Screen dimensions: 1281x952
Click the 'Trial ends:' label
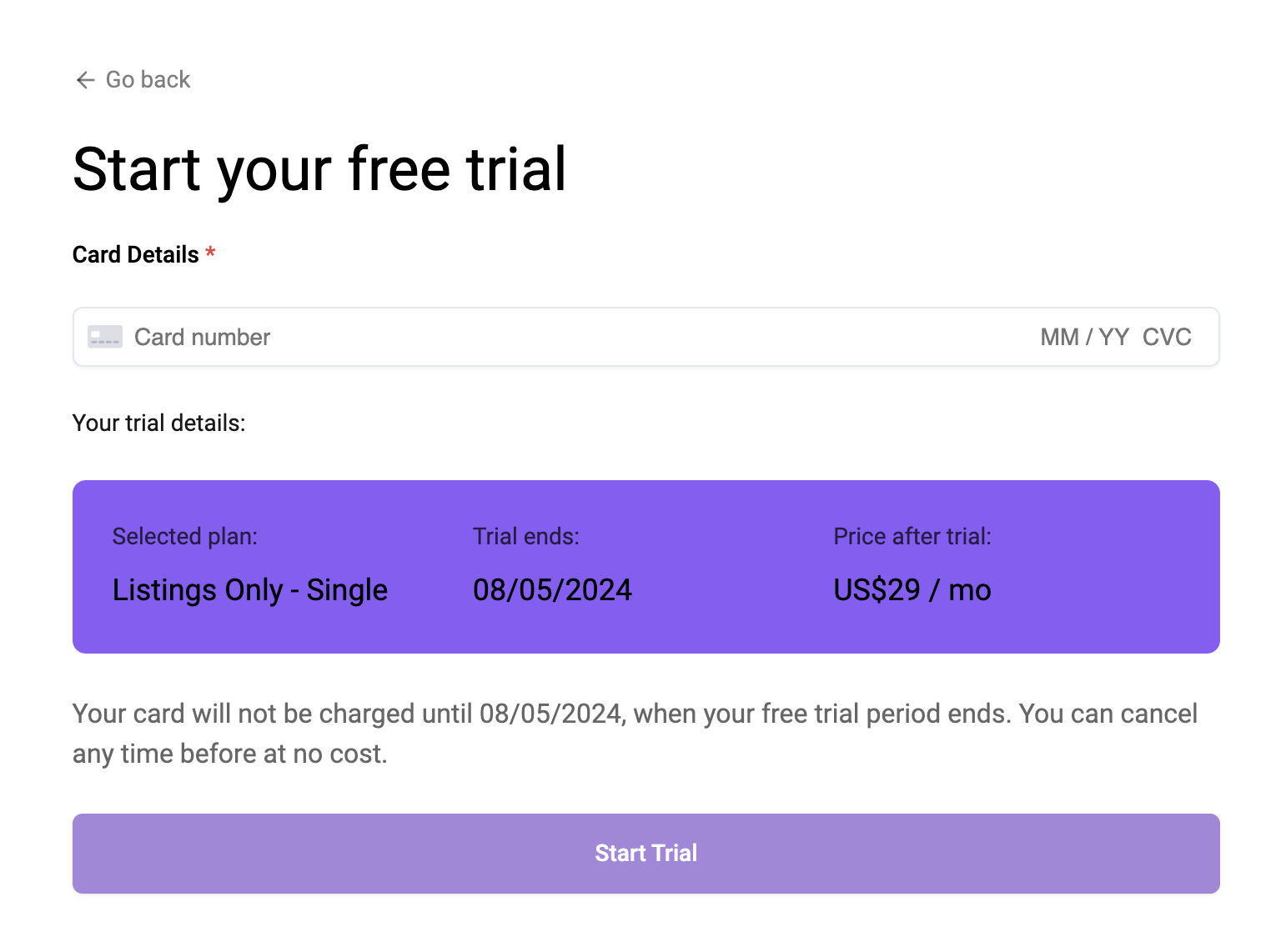525,536
